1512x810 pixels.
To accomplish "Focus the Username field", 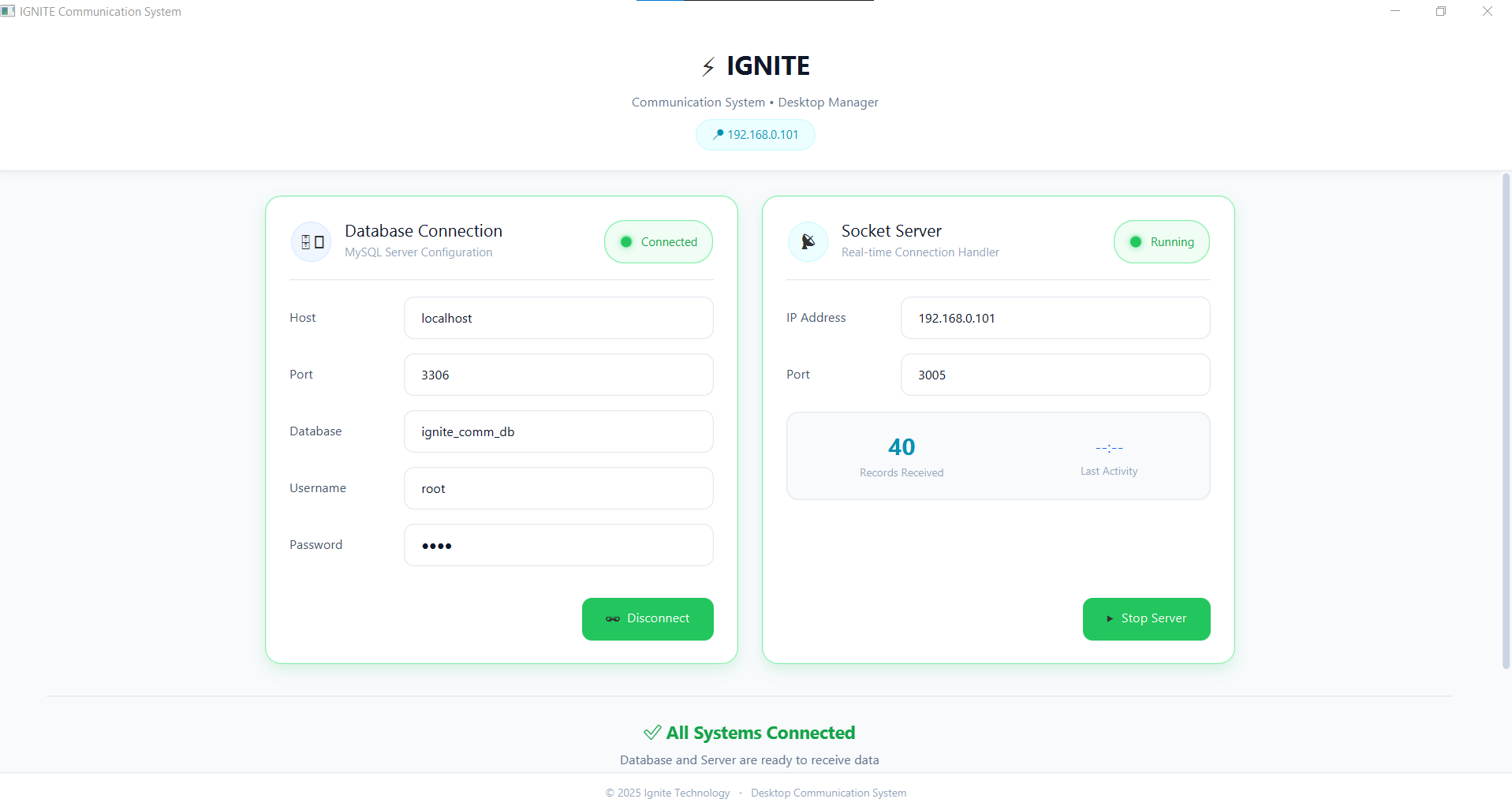I will [x=558, y=488].
